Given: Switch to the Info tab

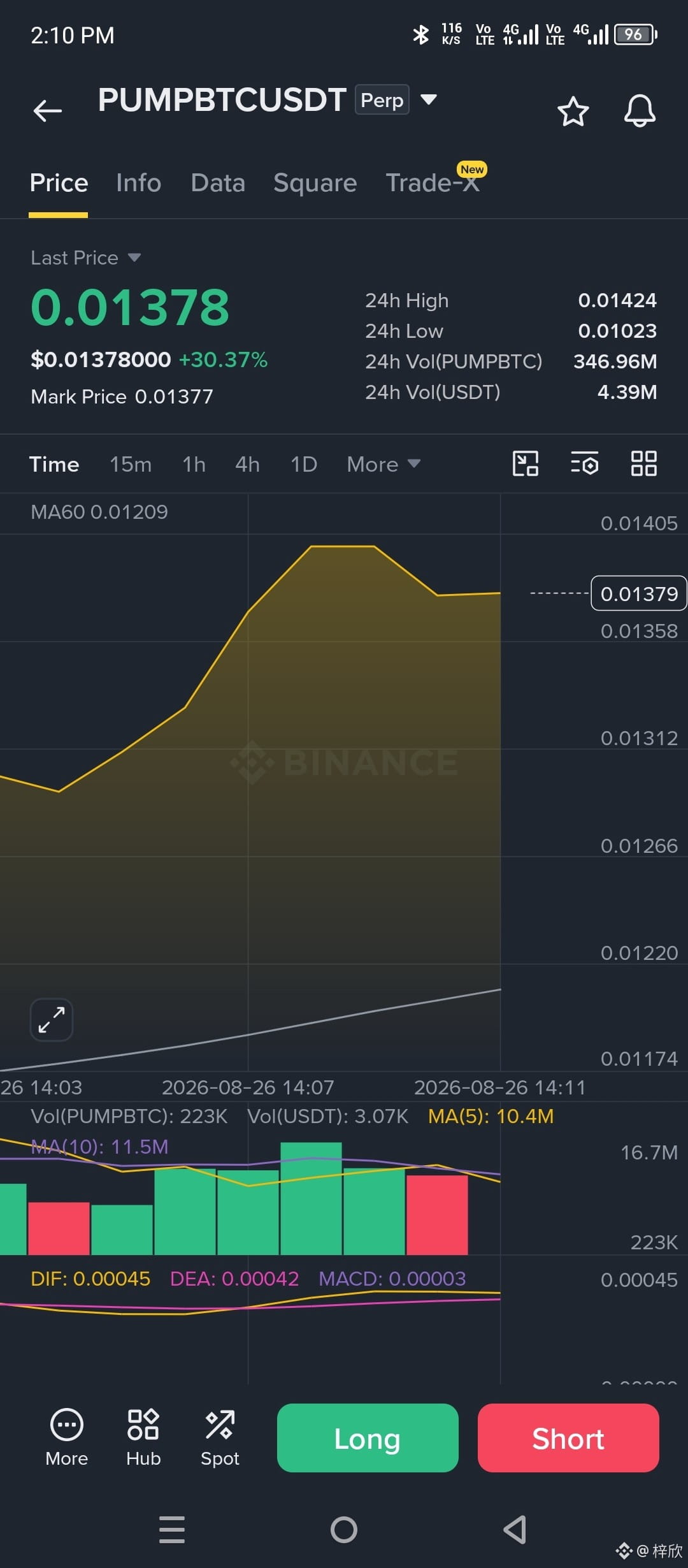Looking at the screenshot, I should (138, 183).
